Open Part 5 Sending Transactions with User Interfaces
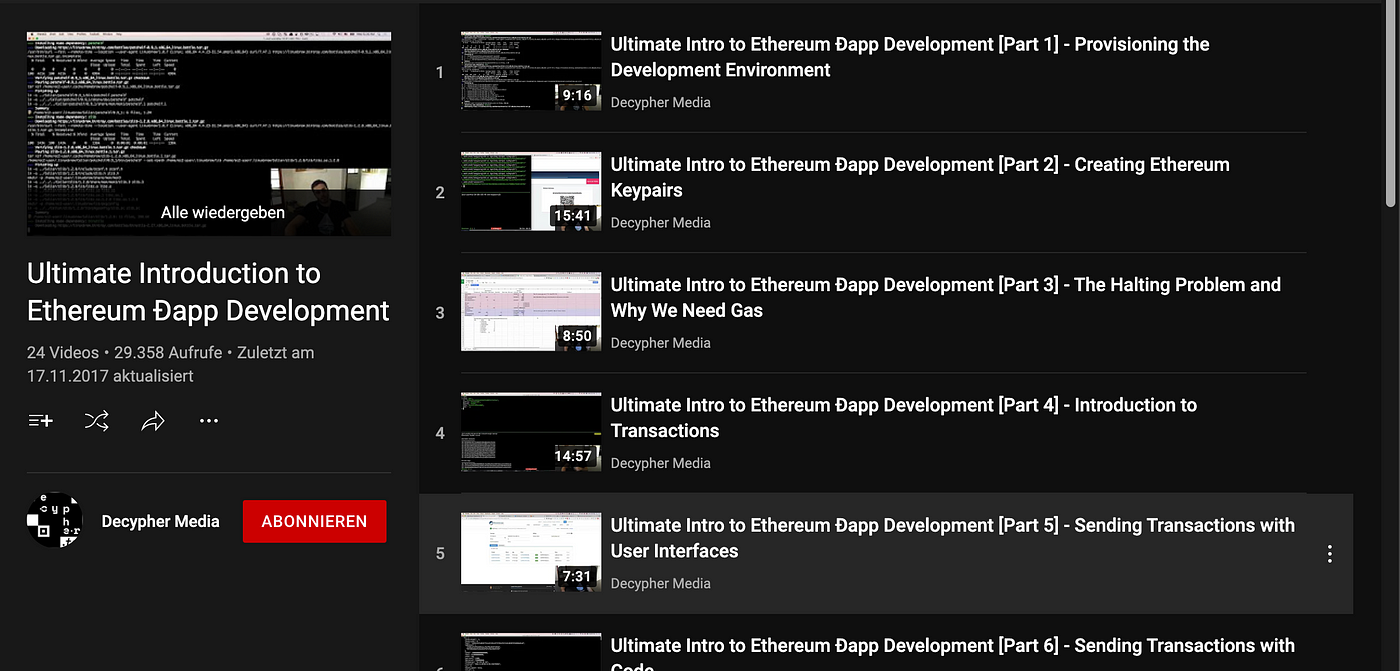This screenshot has width=1400, height=671. click(952, 537)
